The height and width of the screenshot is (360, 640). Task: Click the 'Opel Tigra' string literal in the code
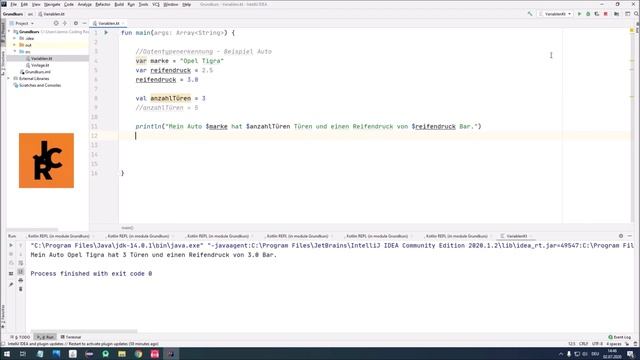[202, 61]
